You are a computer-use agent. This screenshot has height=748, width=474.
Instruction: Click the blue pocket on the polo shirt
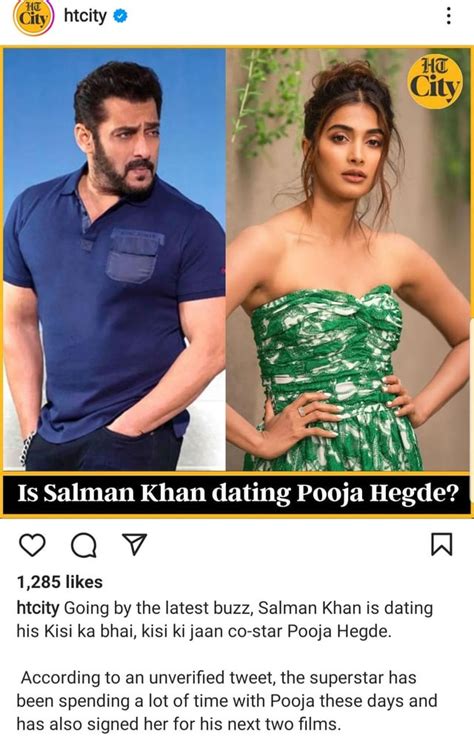pos(135,255)
